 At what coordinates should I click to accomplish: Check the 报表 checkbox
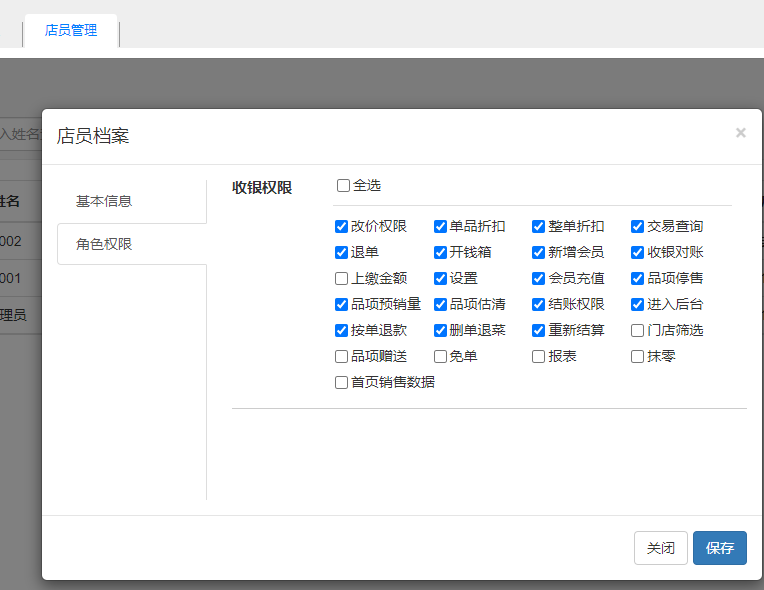(x=539, y=356)
